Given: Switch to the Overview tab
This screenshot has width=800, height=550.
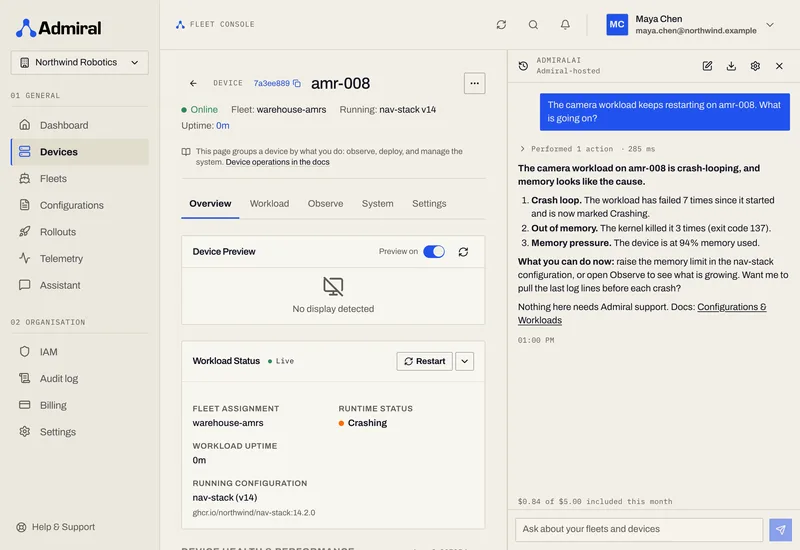Looking at the screenshot, I should coord(210,204).
